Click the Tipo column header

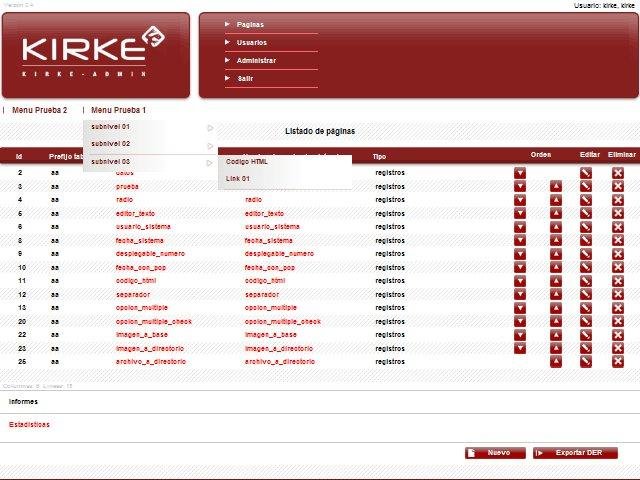(379, 157)
